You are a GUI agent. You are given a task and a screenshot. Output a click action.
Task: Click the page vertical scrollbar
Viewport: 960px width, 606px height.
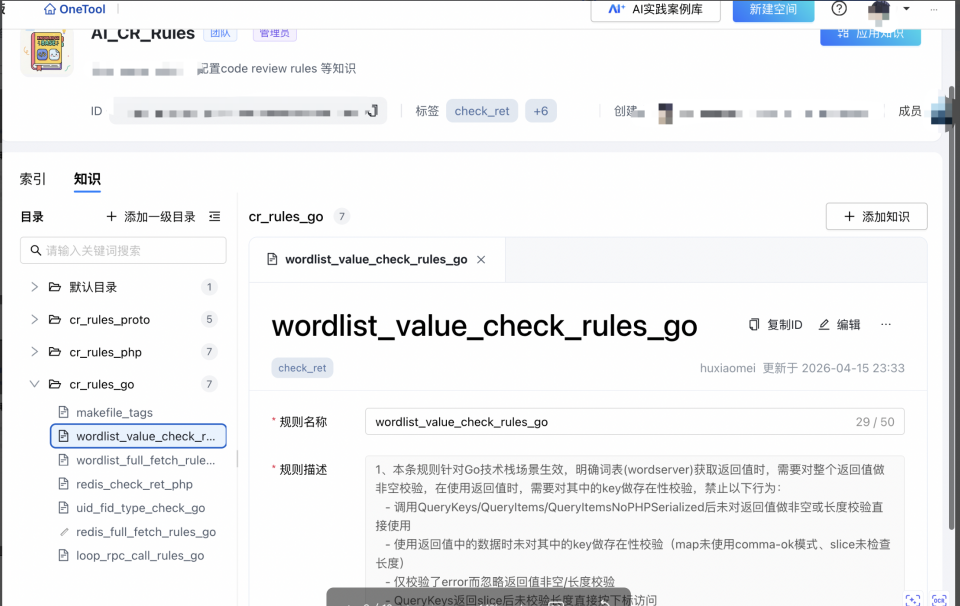951,306
